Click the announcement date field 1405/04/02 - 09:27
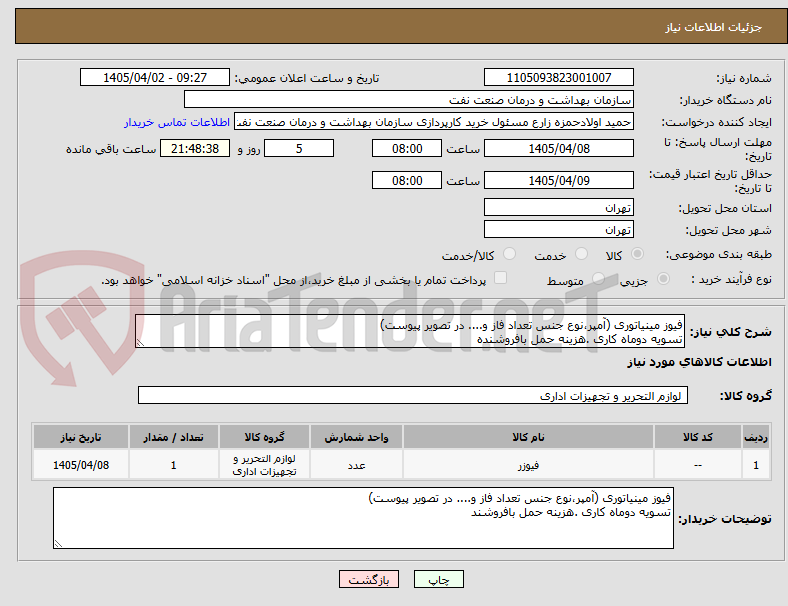This screenshot has height=606, width=788. point(155,78)
